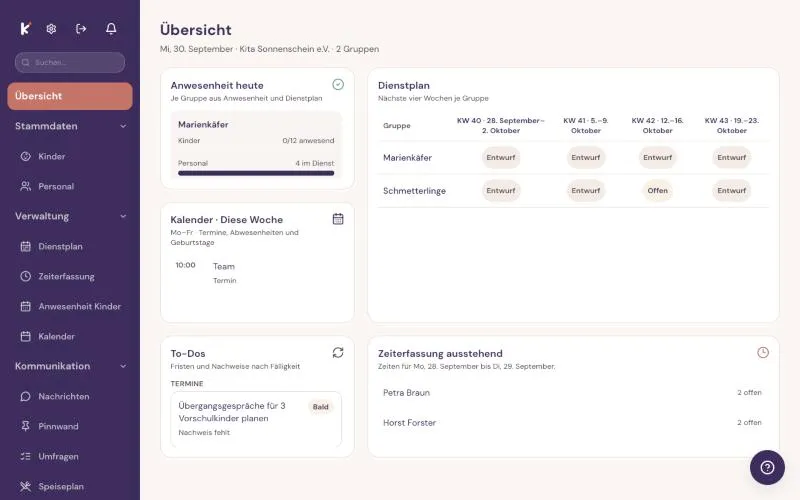This screenshot has height=500, width=800.
Task: Click the Speiseplan utensils icon
Action: click(x=26, y=486)
